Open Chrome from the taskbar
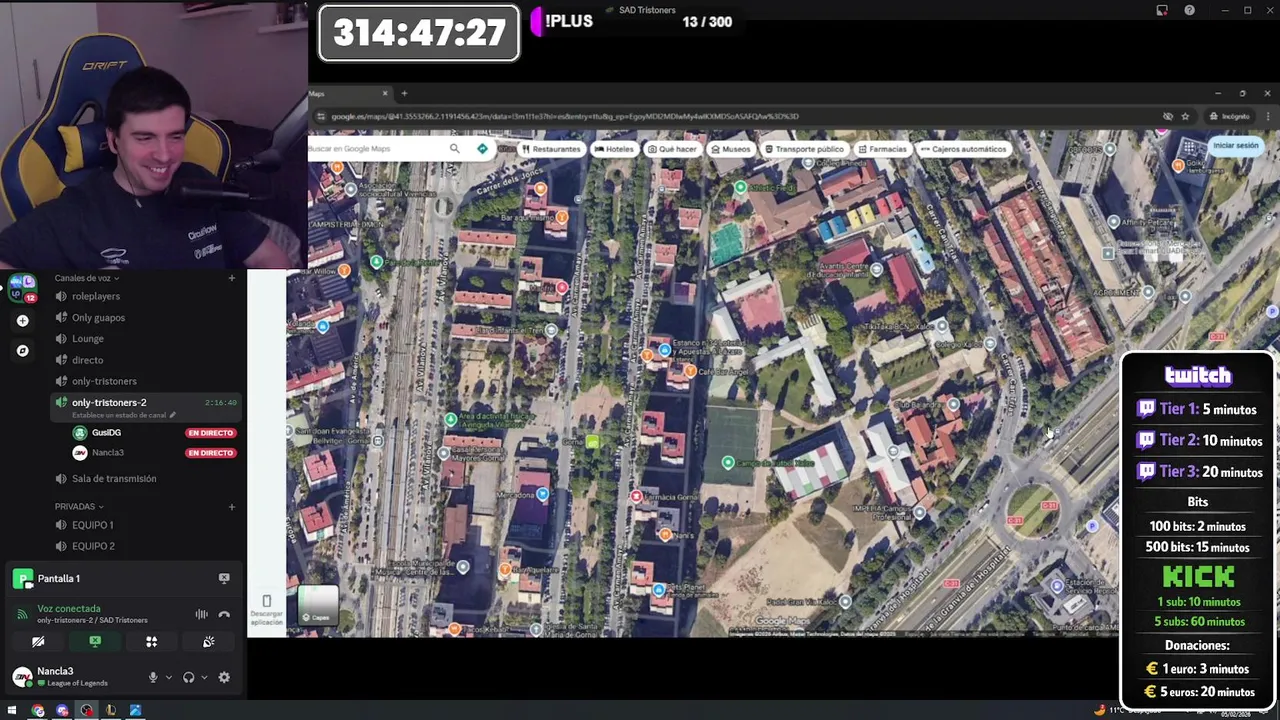 (x=38, y=711)
